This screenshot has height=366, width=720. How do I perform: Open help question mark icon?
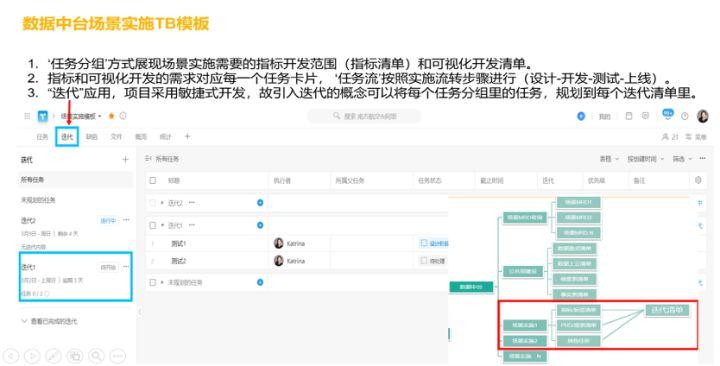(x=685, y=116)
